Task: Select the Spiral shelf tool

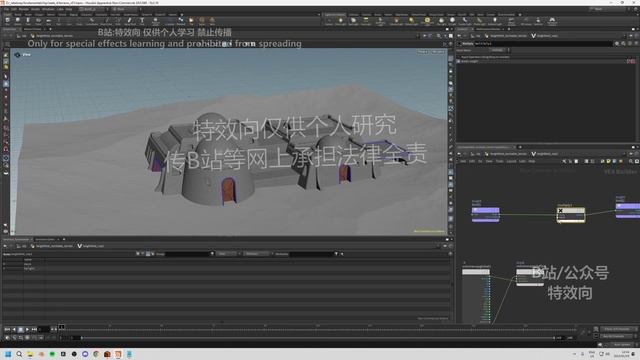Action: (x=202, y=21)
